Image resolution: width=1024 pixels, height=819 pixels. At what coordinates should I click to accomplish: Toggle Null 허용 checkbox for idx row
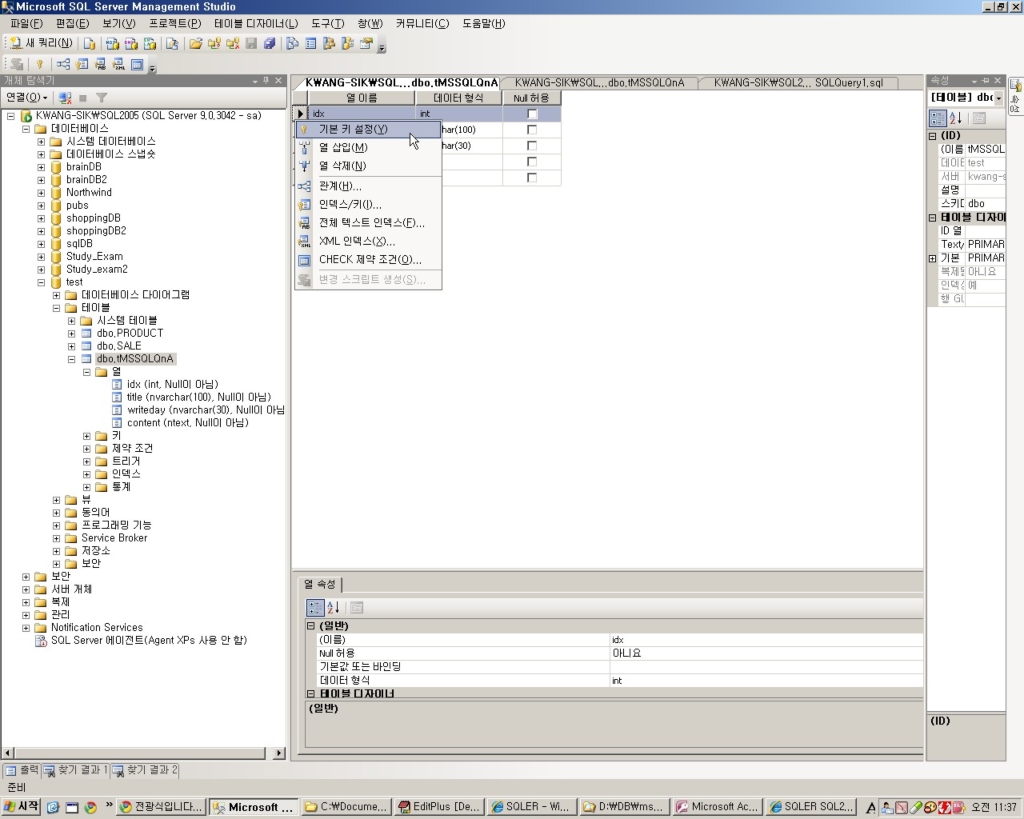(x=532, y=114)
